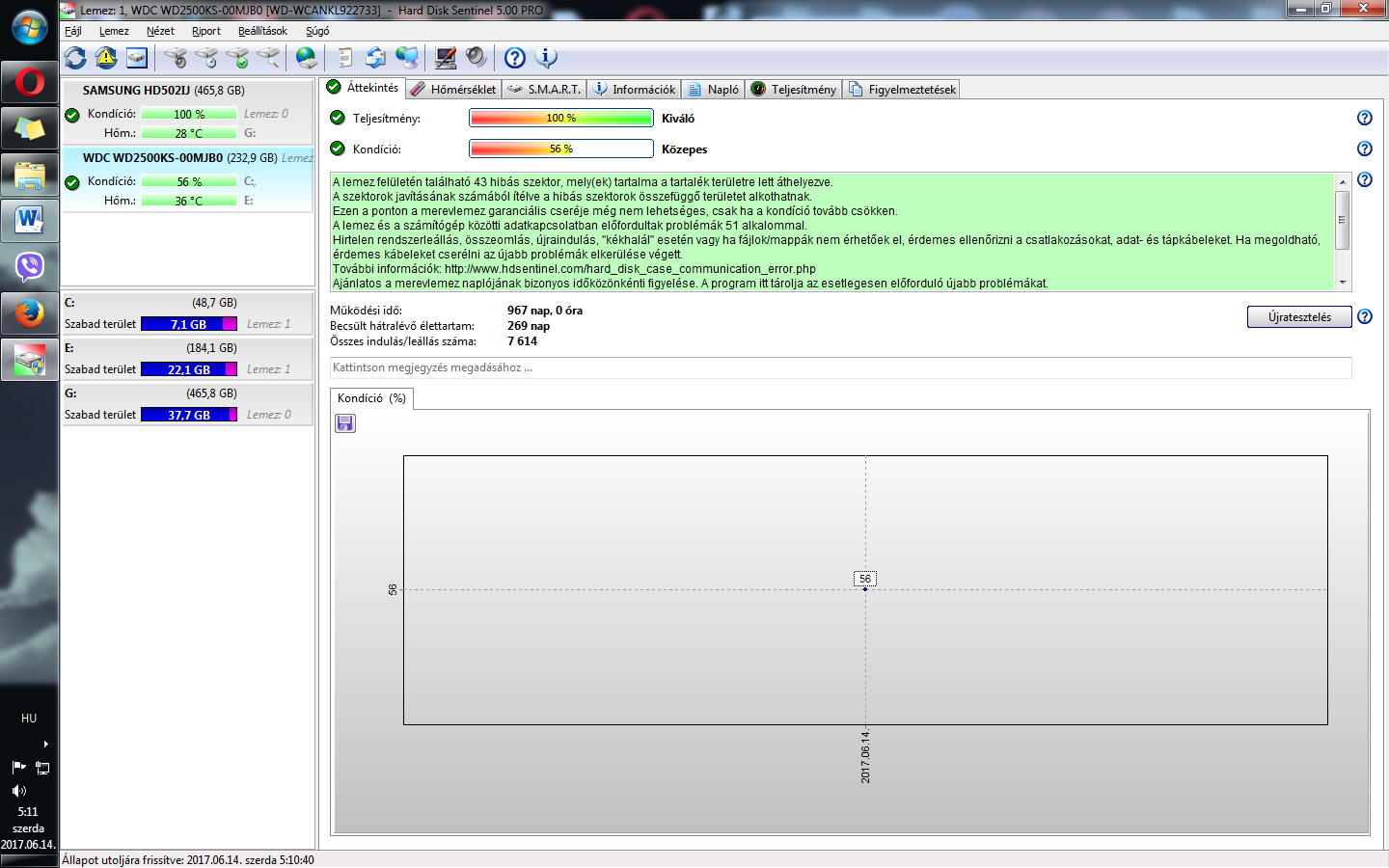Select the Kondíció (%) graph tab

371,398
